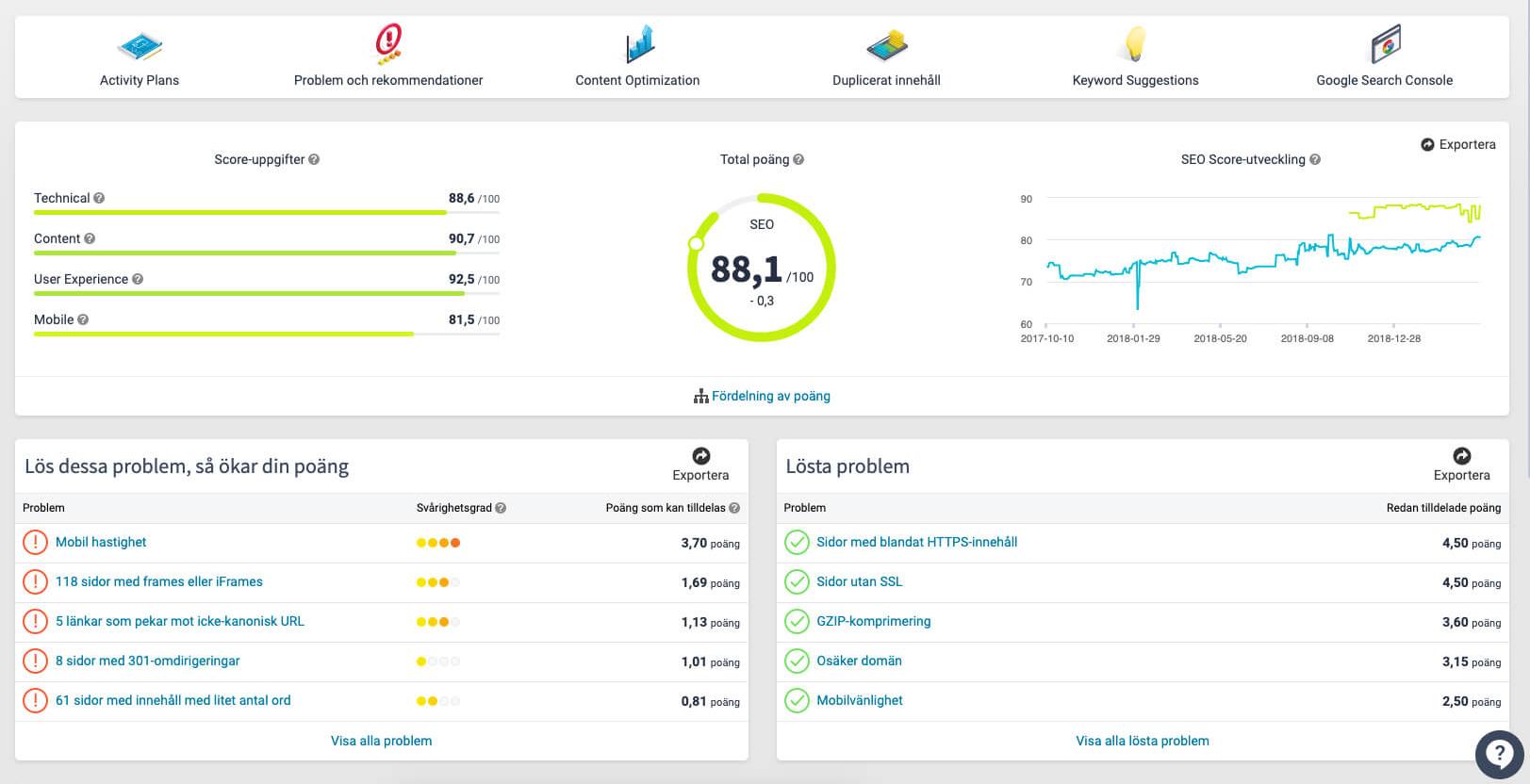Export the unresolved problems list
Image resolution: width=1530 pixels, height=784 pixels.
(x=700, y=465)
